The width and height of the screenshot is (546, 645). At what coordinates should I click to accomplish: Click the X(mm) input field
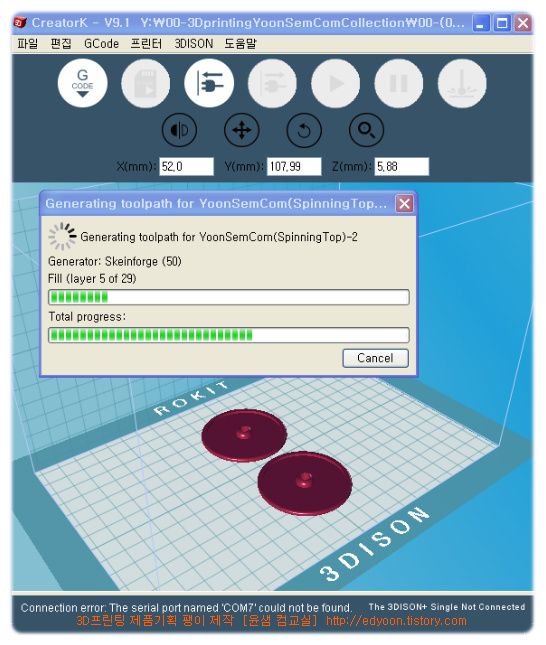pyautogui.click(x=186, y=167)
